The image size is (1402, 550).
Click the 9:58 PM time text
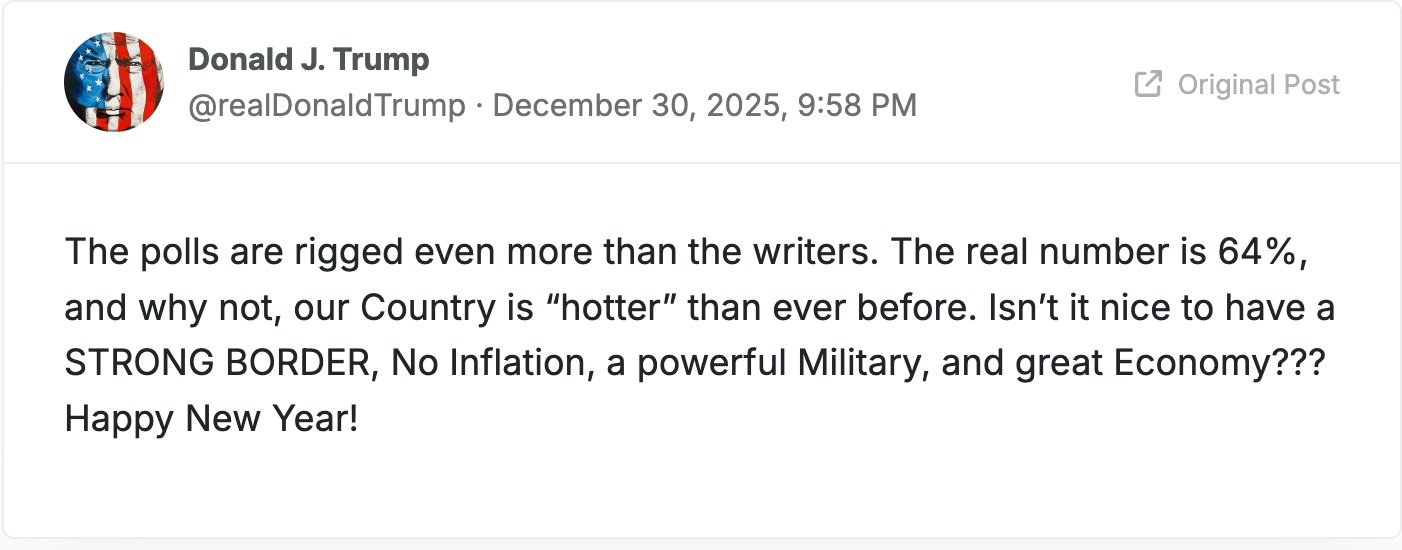[x=857, y=105]
